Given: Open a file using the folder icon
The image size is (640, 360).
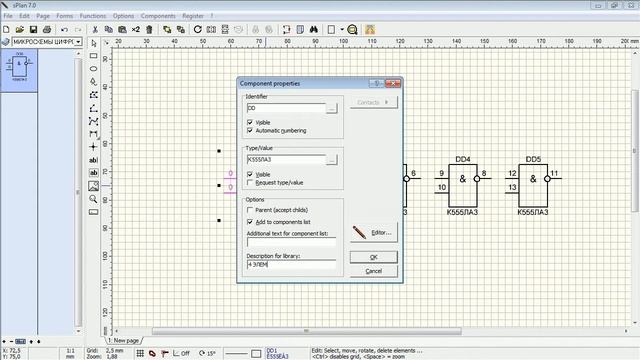Looking at the screenshot, I should [20, 29].
